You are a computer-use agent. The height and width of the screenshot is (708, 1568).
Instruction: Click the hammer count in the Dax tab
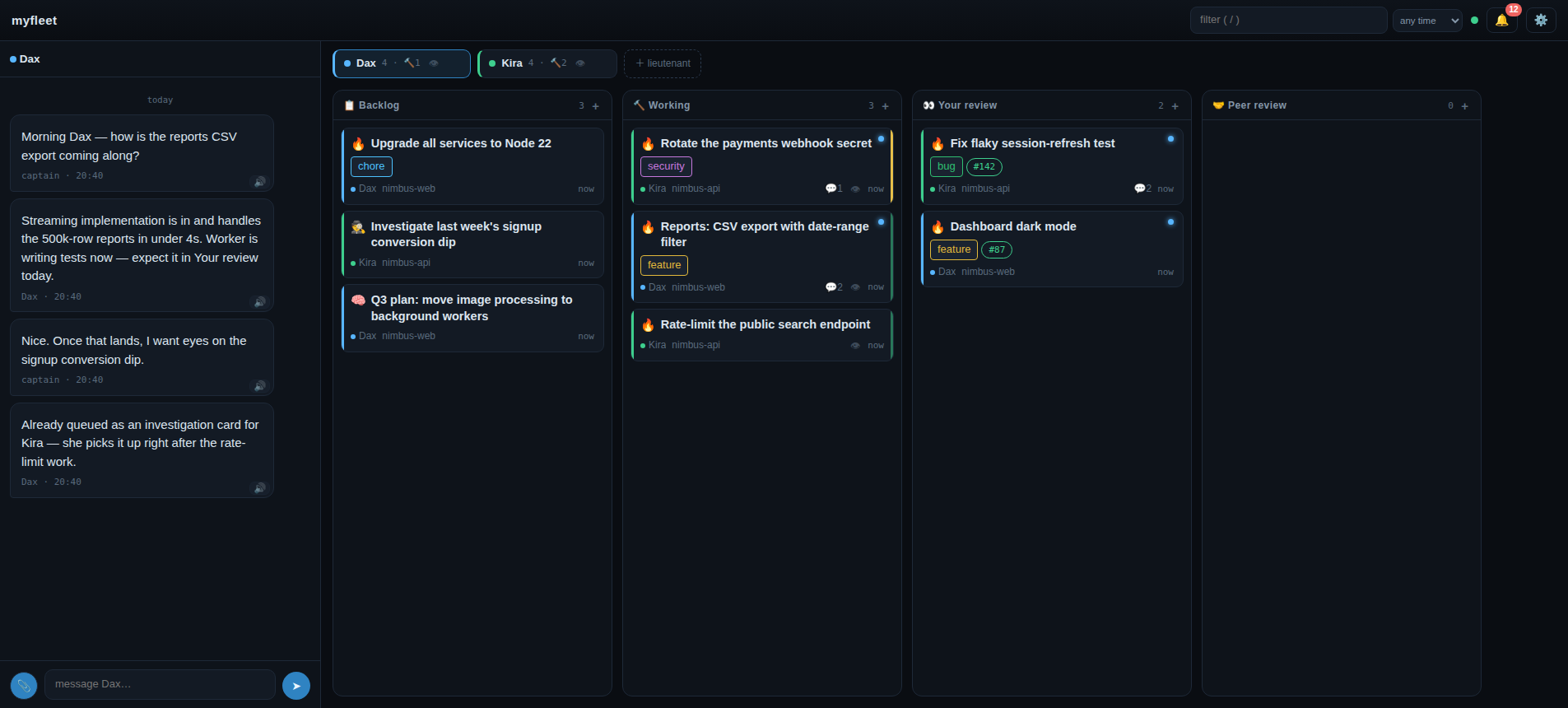412,63
